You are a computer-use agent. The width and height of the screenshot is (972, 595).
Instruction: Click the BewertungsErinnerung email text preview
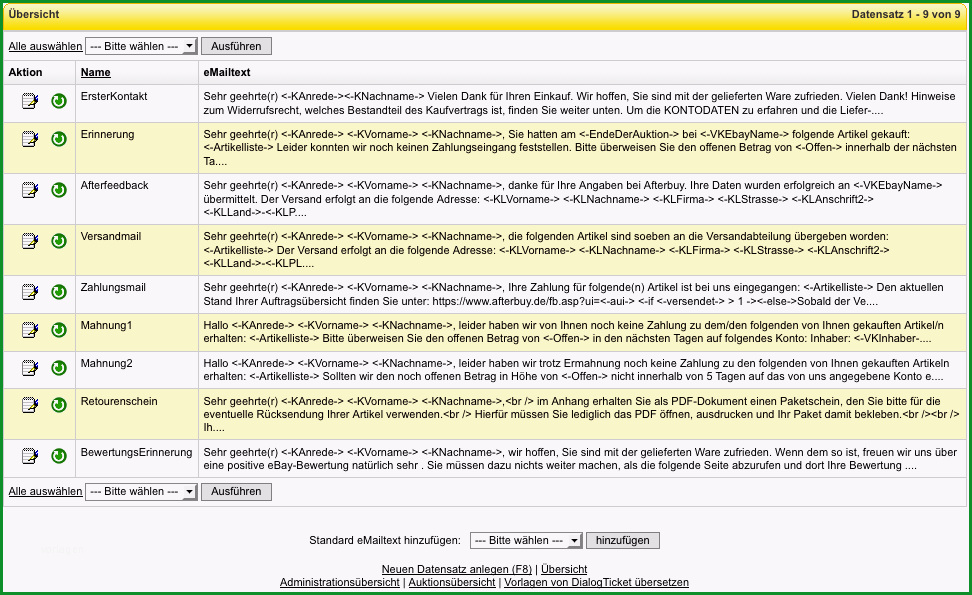pyautogui.click(x=580, y=459)
